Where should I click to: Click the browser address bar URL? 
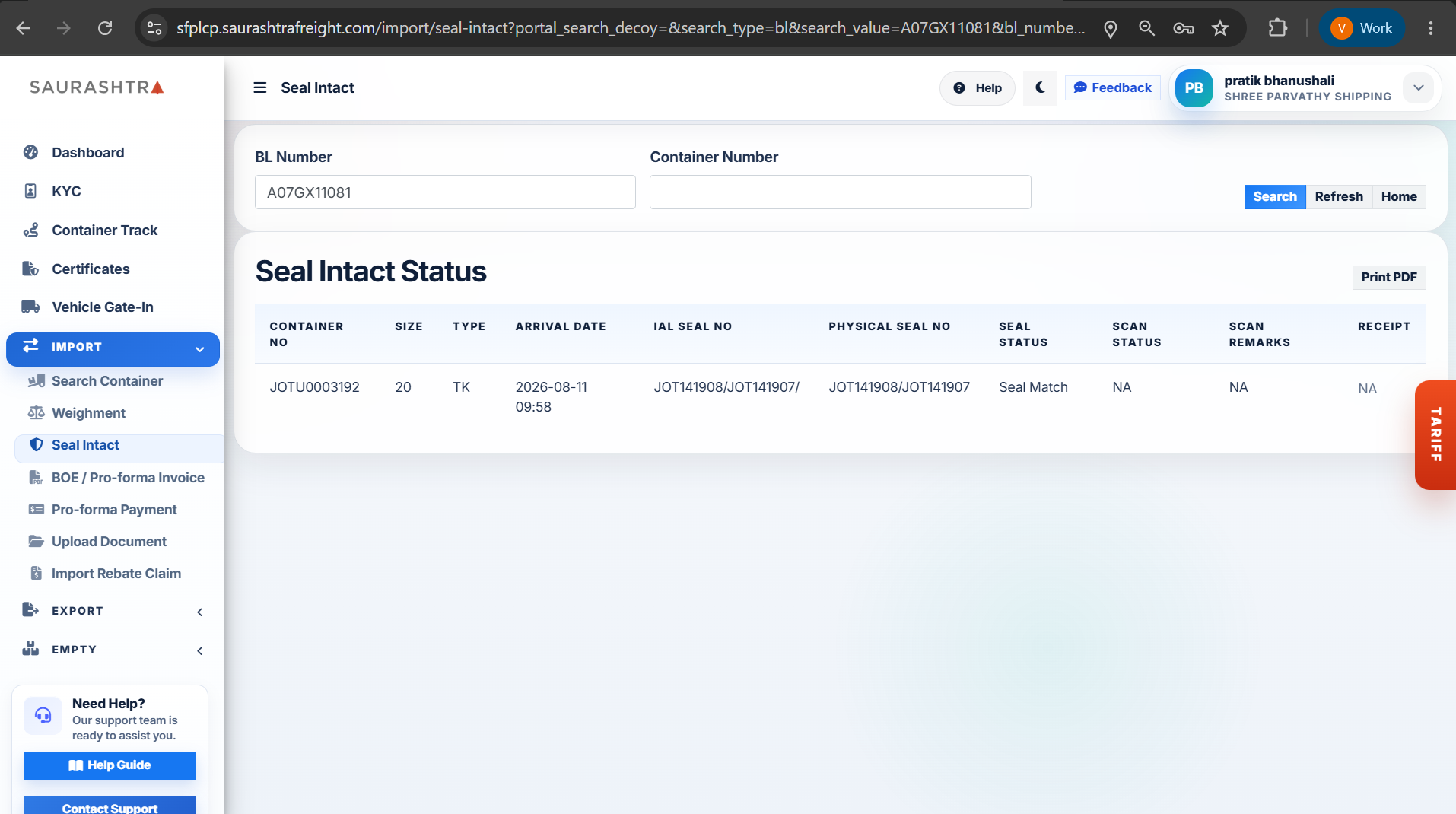630,28
